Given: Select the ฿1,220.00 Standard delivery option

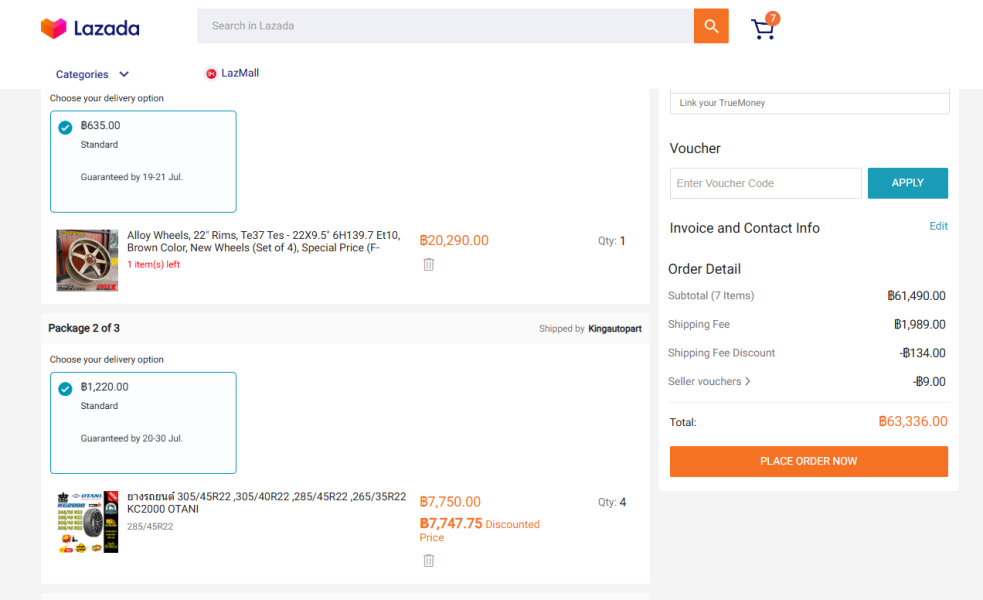Looking at the screenshot, I should pos(143,423).
